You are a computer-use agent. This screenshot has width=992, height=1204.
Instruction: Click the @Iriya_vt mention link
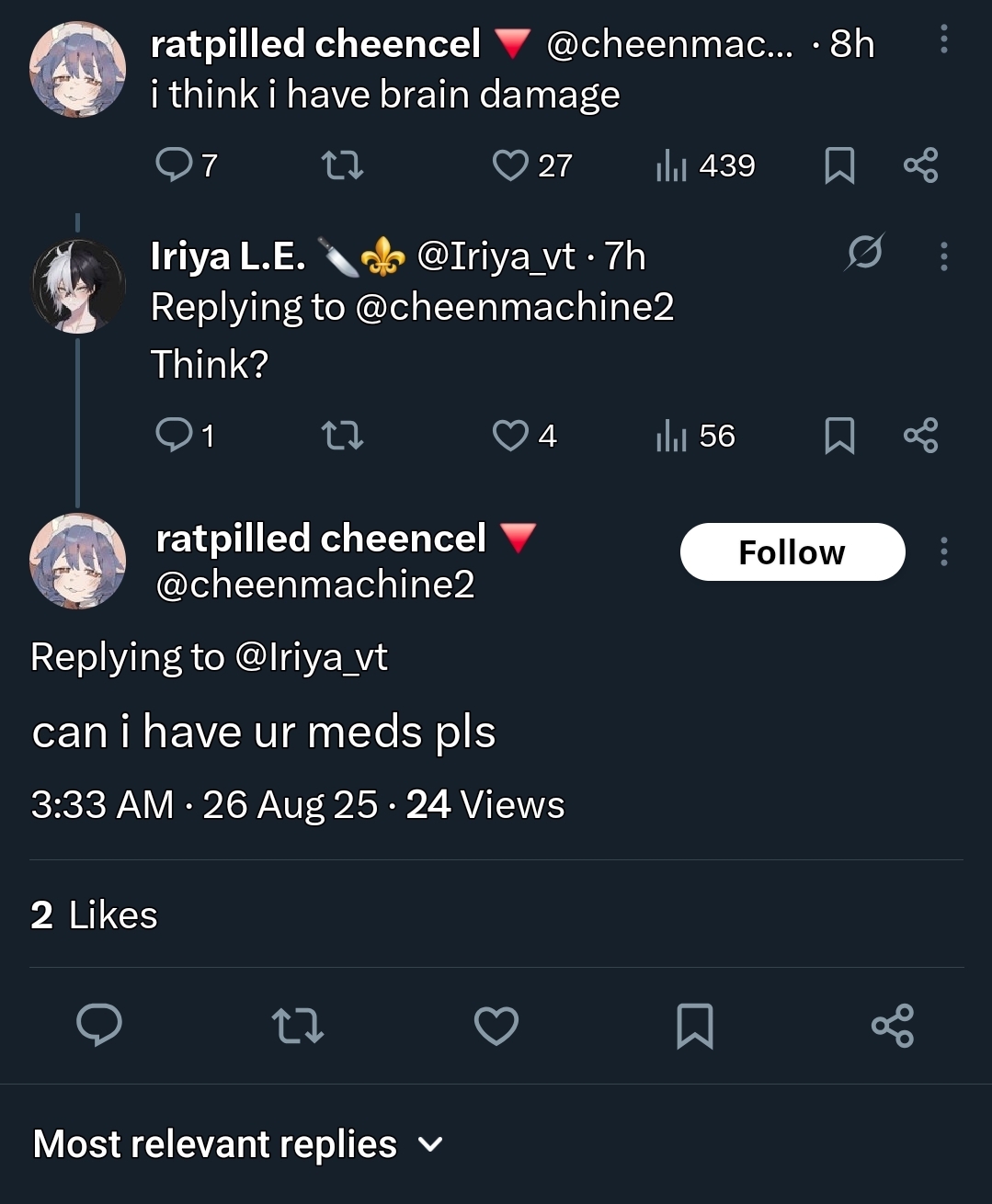pos(311,657)
